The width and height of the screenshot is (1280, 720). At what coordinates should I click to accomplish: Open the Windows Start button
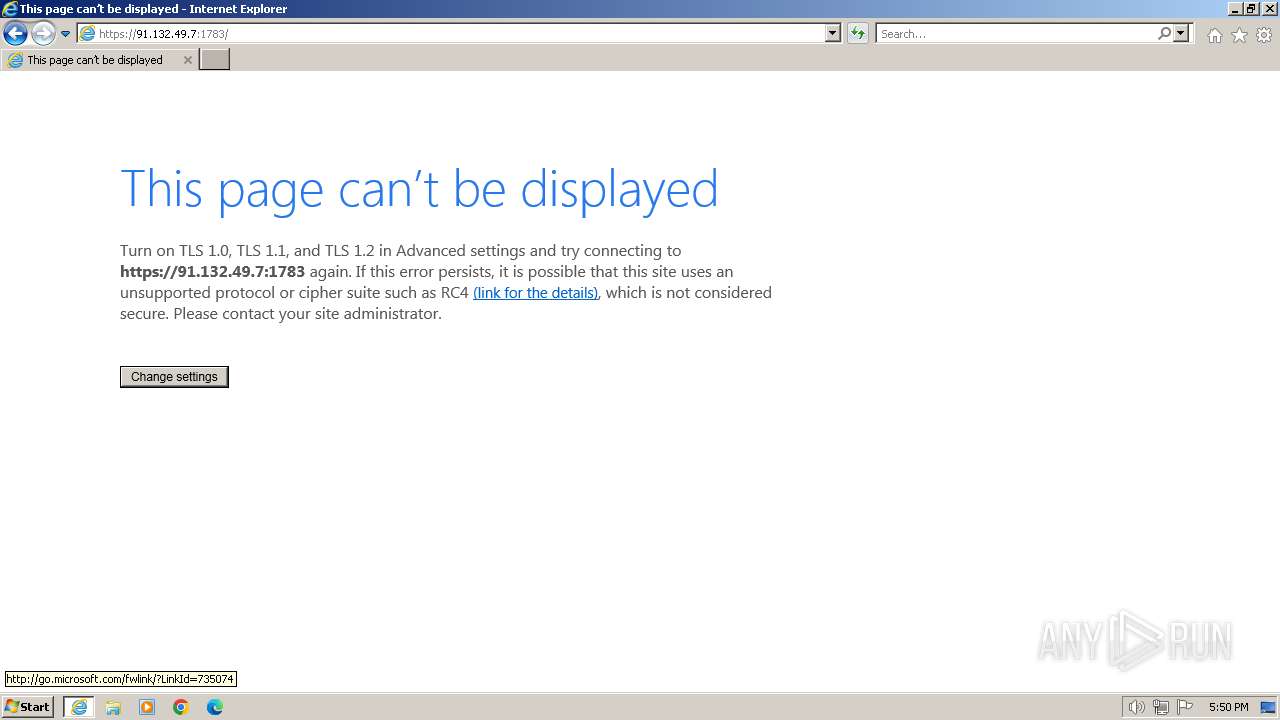[27, 707]
